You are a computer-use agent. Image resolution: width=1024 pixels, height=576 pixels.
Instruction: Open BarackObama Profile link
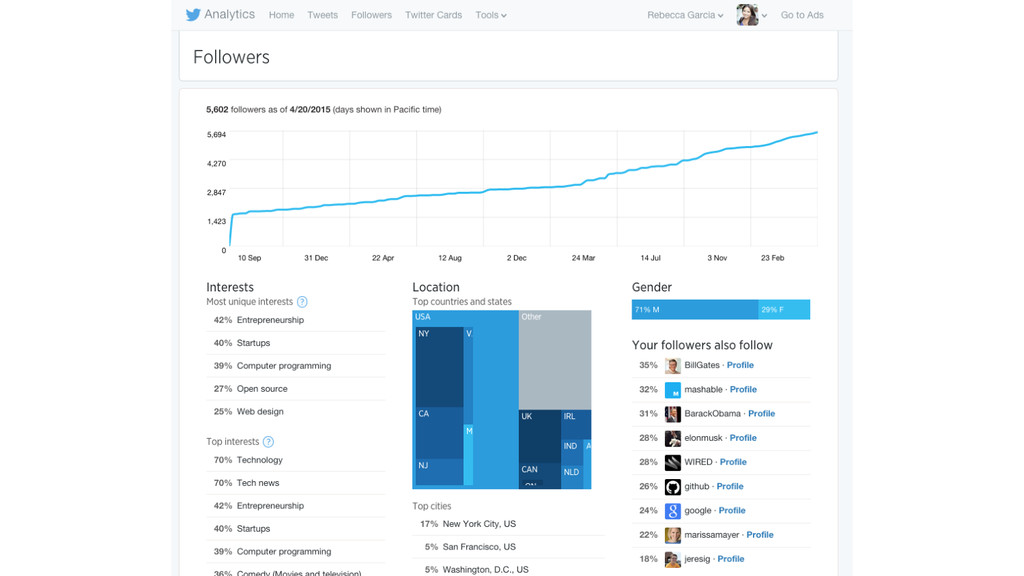(761, 413)
